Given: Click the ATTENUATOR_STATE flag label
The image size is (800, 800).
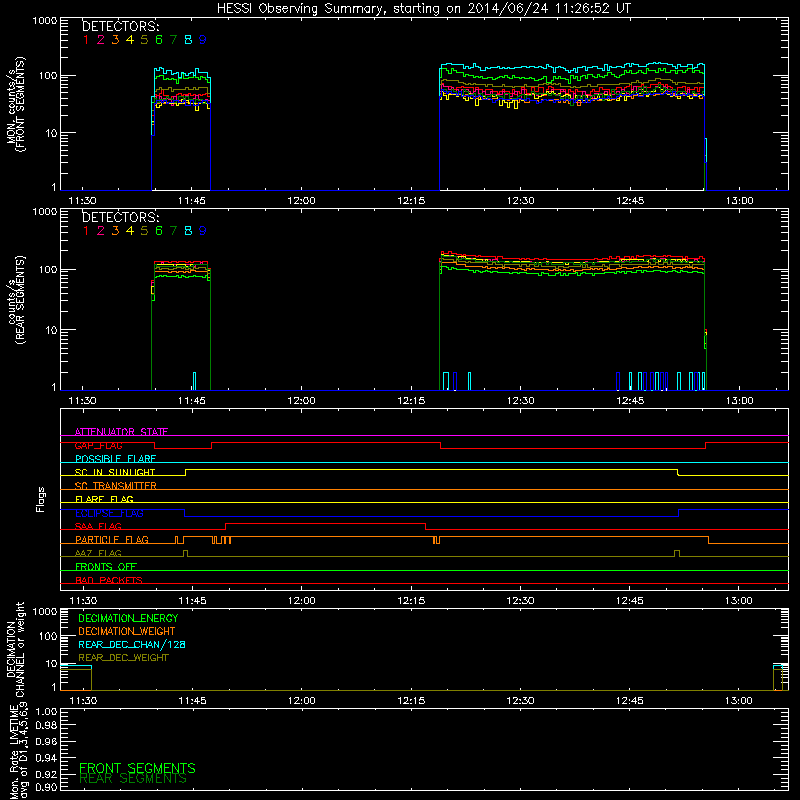Looking at the screenshot, I should (121, 432).
